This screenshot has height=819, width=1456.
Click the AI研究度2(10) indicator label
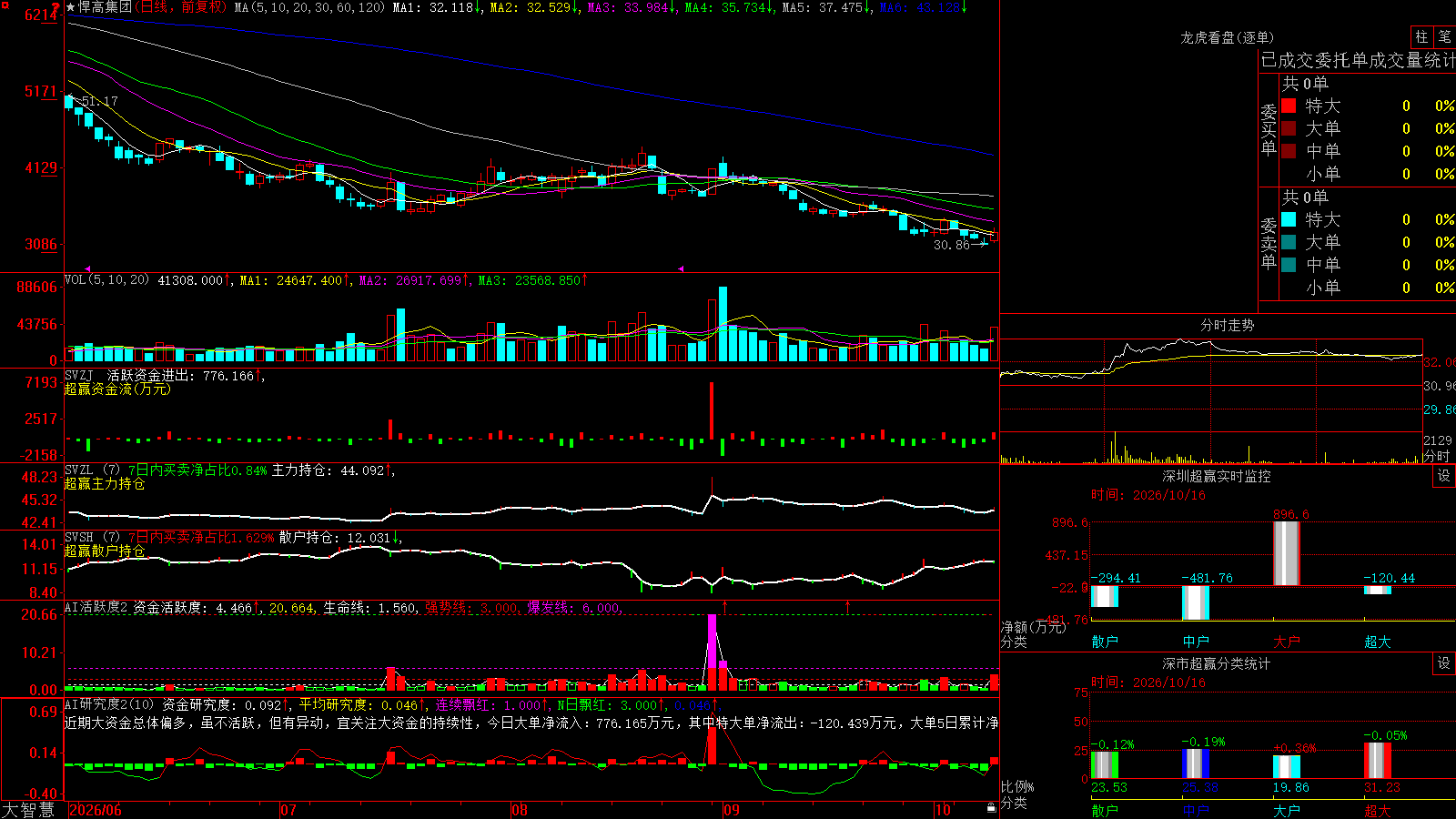(109, 704)
